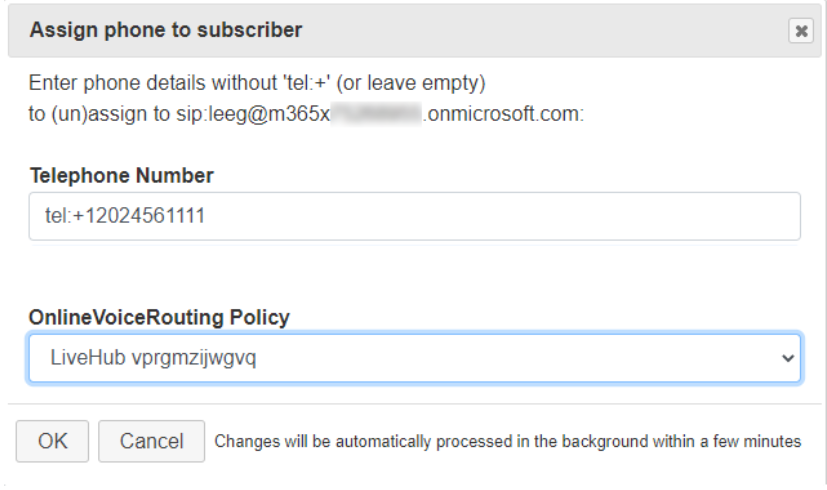Dismiss the dialog with the Cancel button
The height and width of the screenshot is (490, 827).
coord(151,441)
